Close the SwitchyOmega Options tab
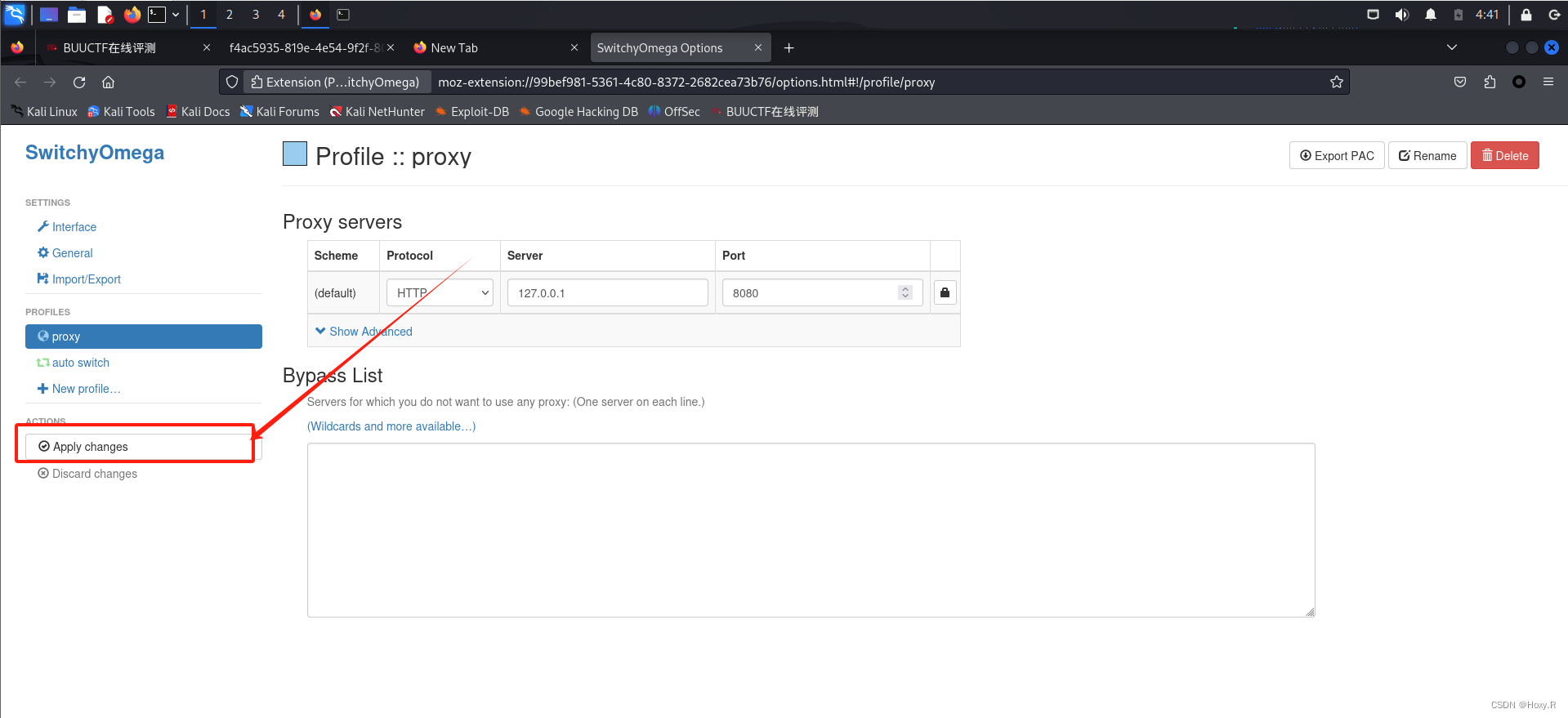This screenshot has height=718, width=1568. 758,47
